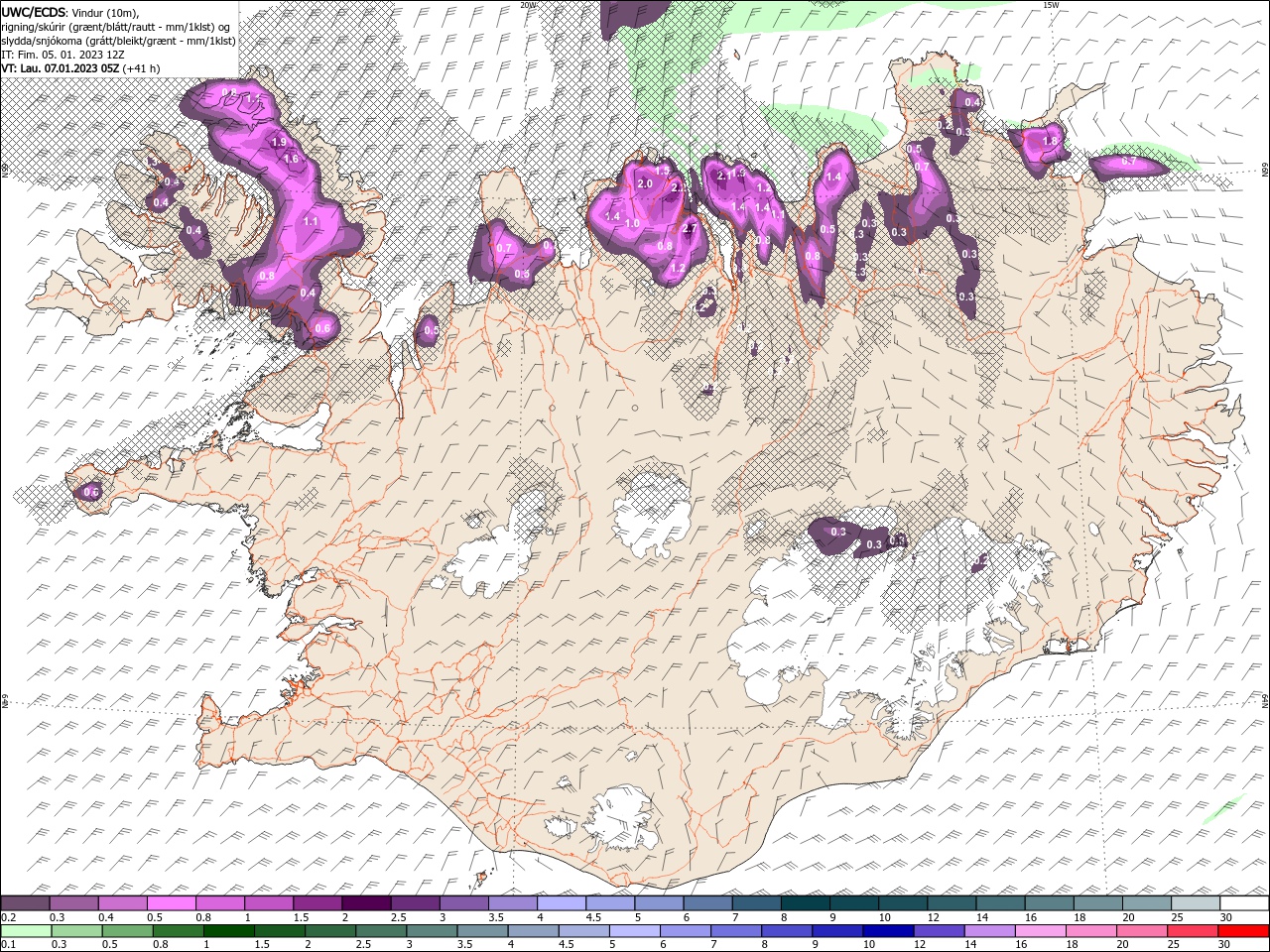Click the 1.0 precipitation value on the map

click(x=632, y=224)
